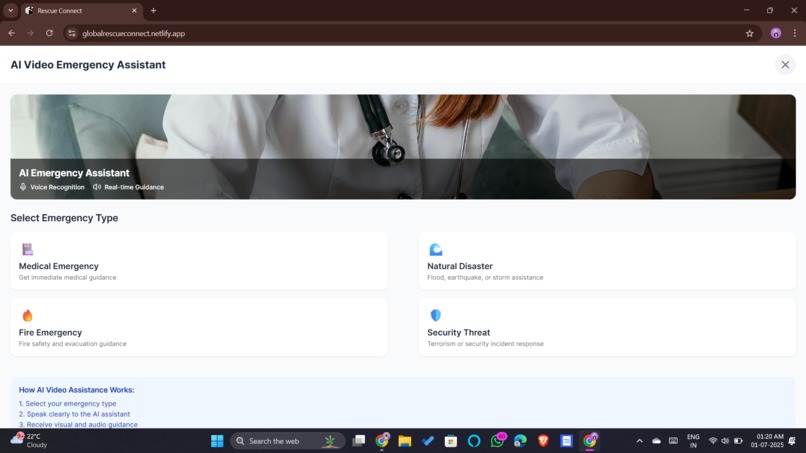
Task: Open site information icon in address bar
Action: pyautogui.click(x=72, y=33)
